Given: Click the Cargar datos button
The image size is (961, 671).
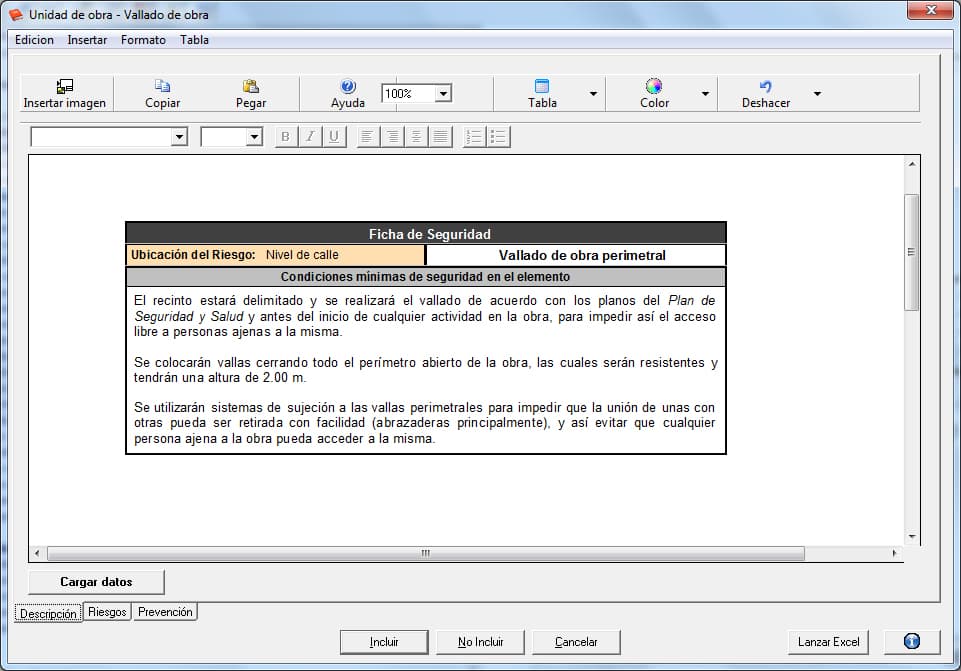Looking at the screenshot, I should point(96,582).
